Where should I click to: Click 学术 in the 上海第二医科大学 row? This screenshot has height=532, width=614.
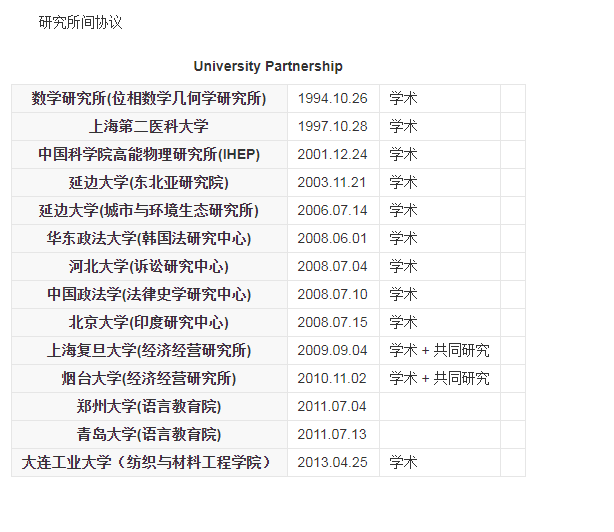(403, 126)
